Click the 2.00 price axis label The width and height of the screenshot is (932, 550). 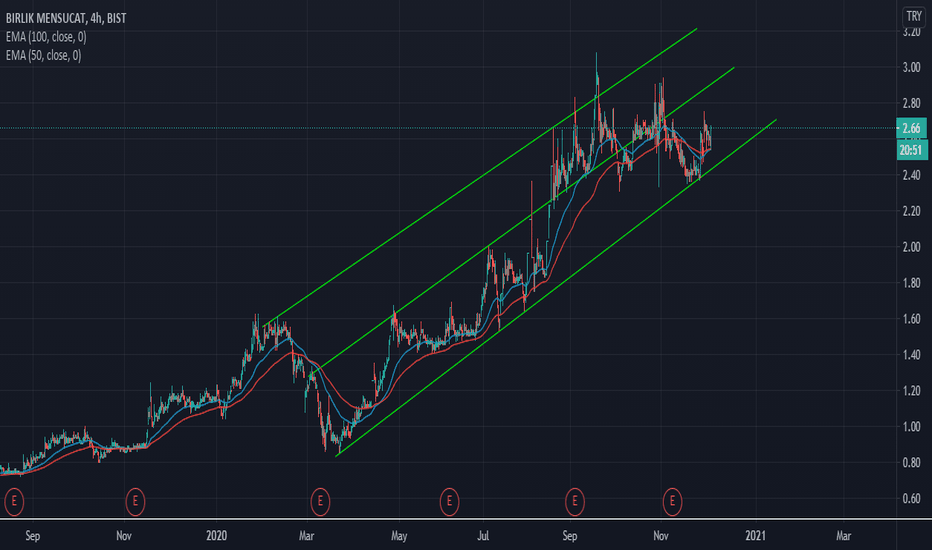coord(911,247)
